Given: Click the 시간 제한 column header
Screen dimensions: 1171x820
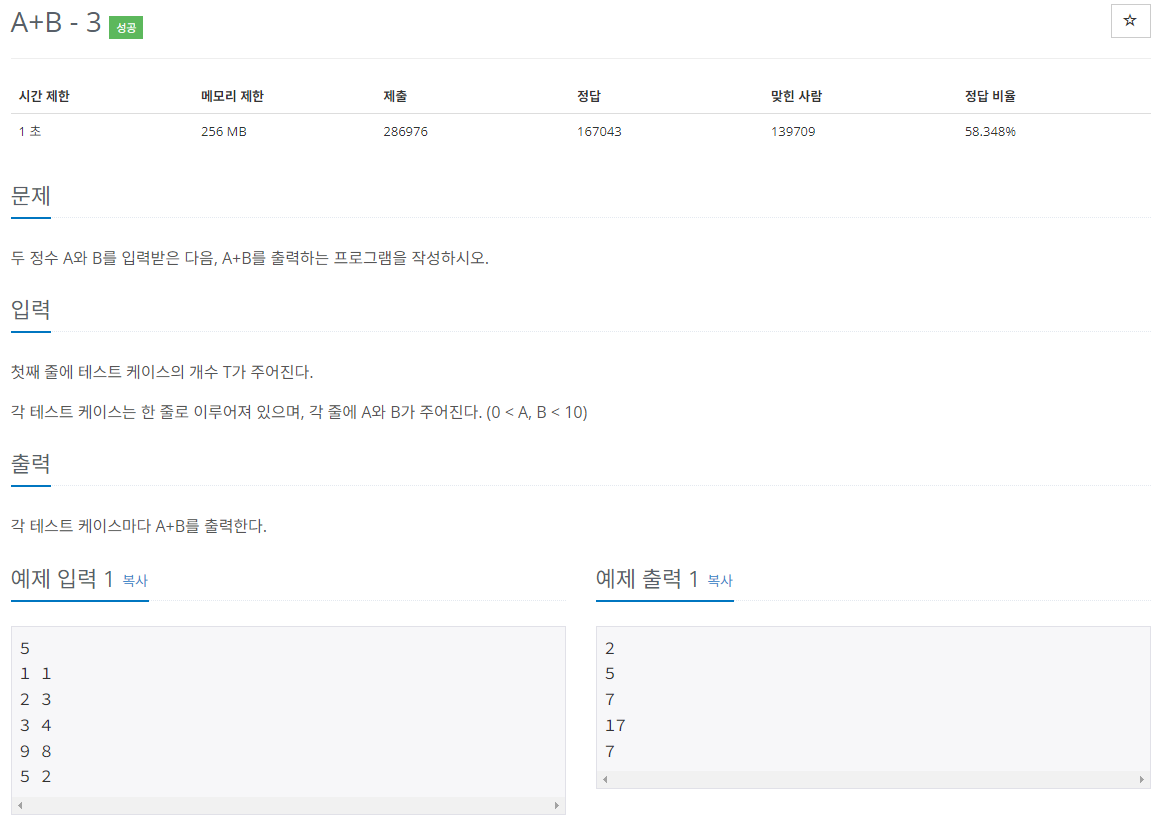Looking at the screenshot, I should pos(44,96).
